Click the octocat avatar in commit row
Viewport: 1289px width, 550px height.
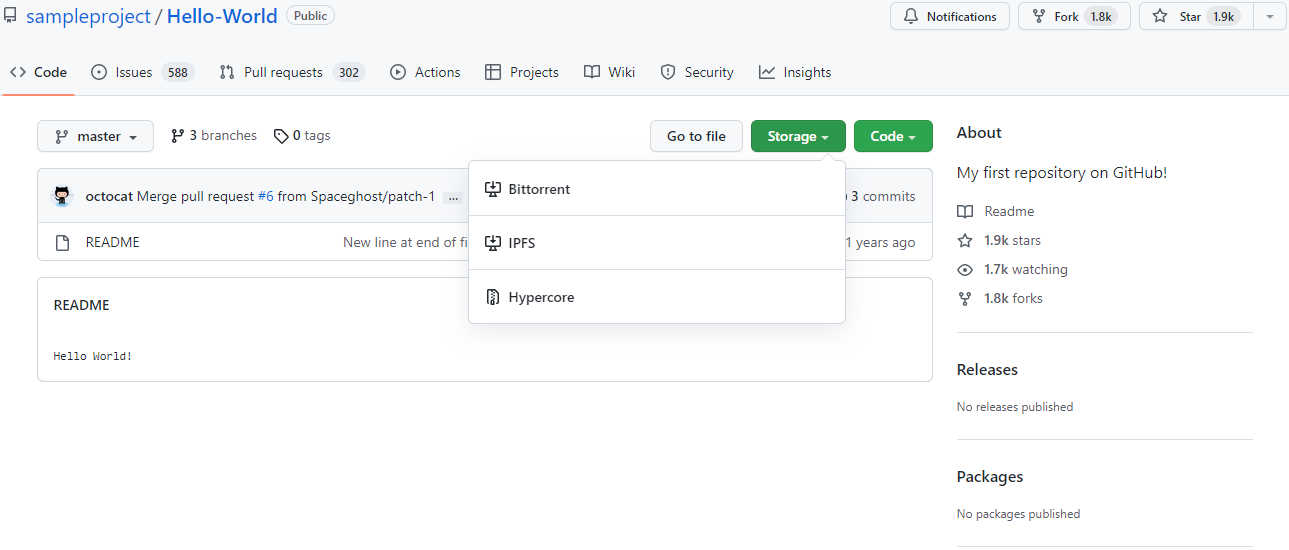(63, 196)
